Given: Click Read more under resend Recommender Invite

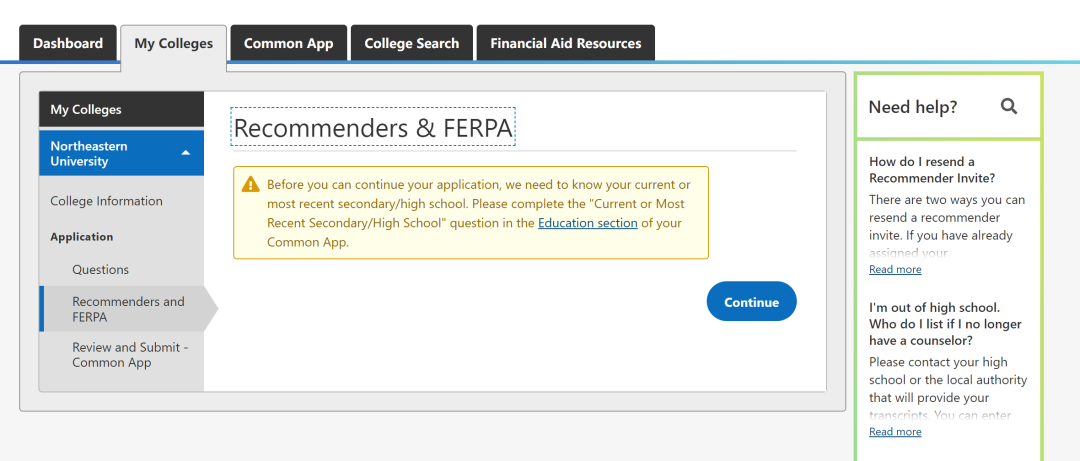Looking at the screenshot, I should point(895,270).
